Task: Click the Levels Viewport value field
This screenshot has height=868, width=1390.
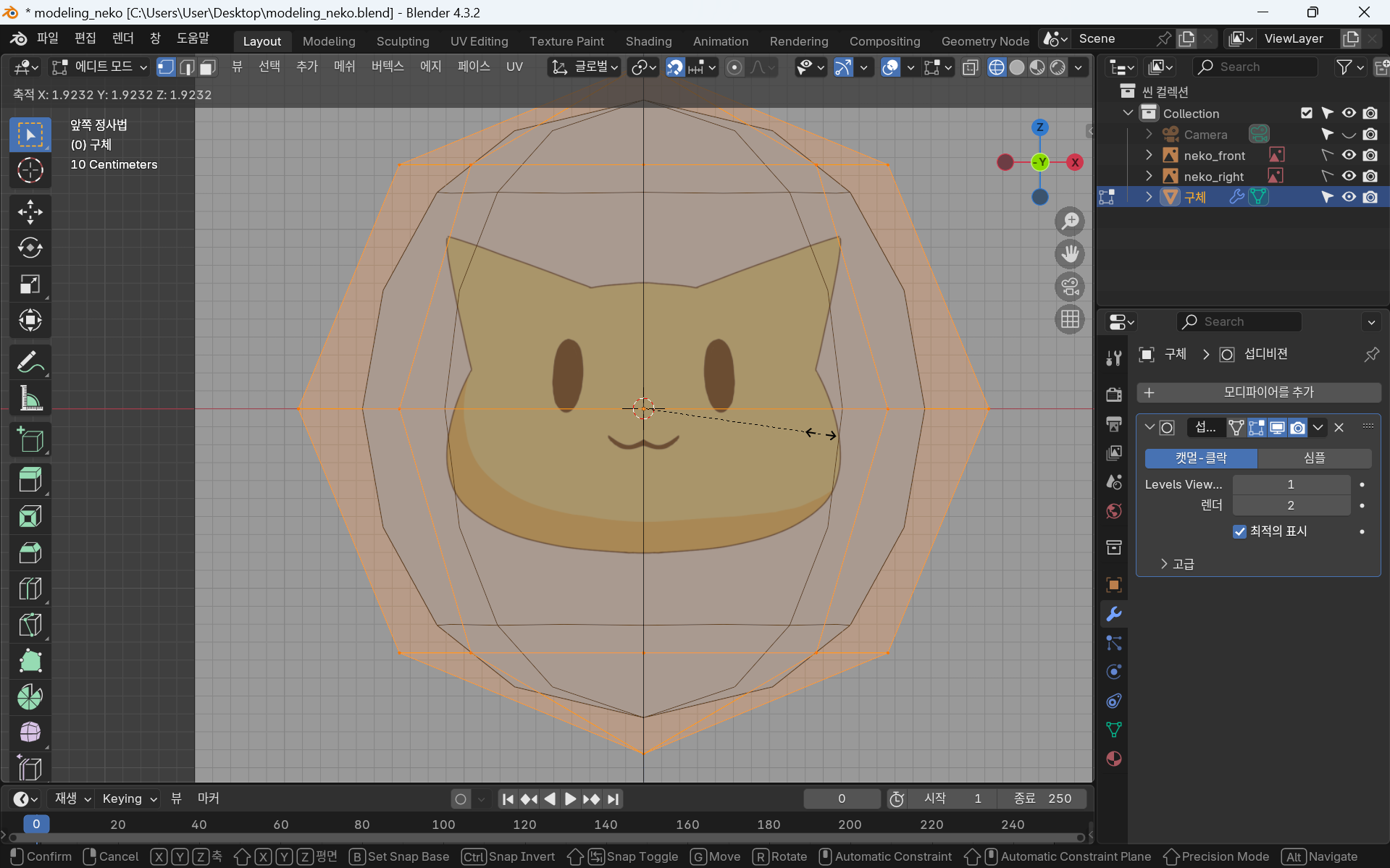Action: click(1291, 484)
